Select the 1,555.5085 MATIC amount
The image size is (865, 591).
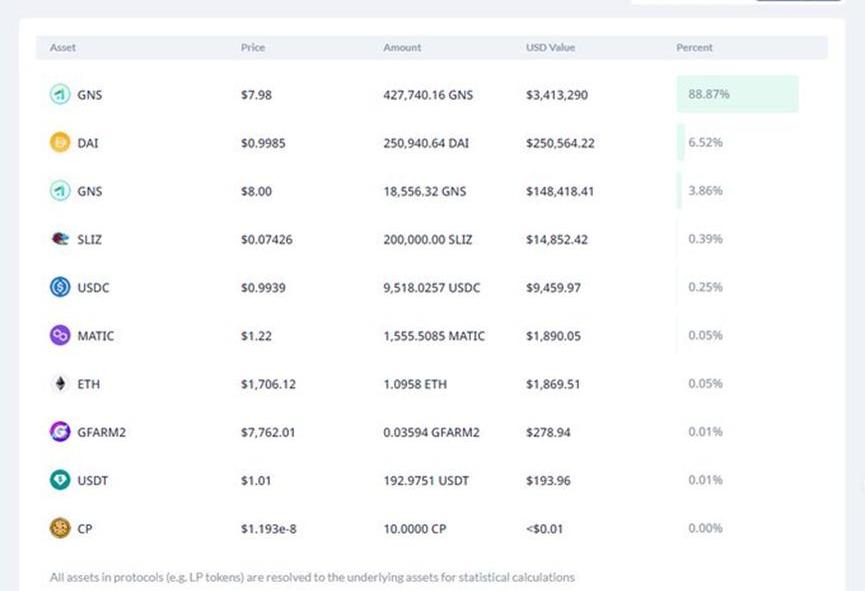[434, 336]
